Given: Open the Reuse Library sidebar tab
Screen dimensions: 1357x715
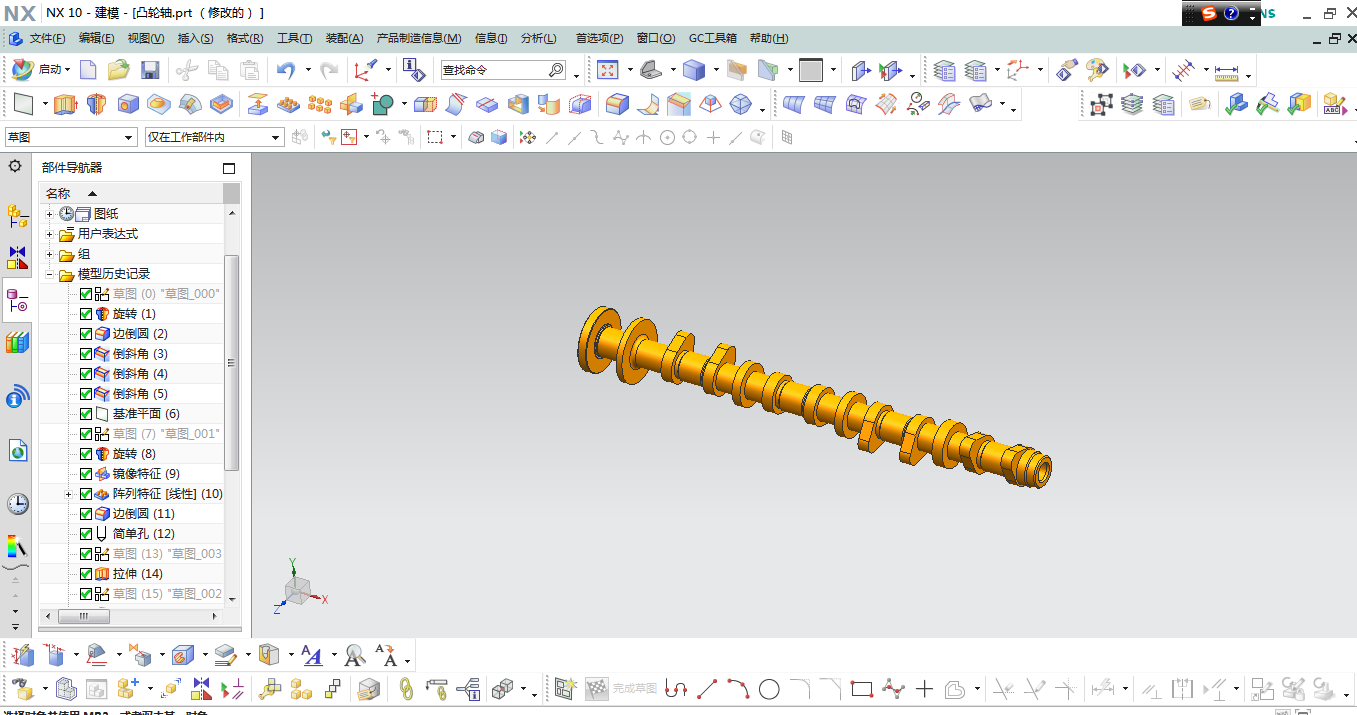Looking at the screenshot, I should [x=17, y=343].
